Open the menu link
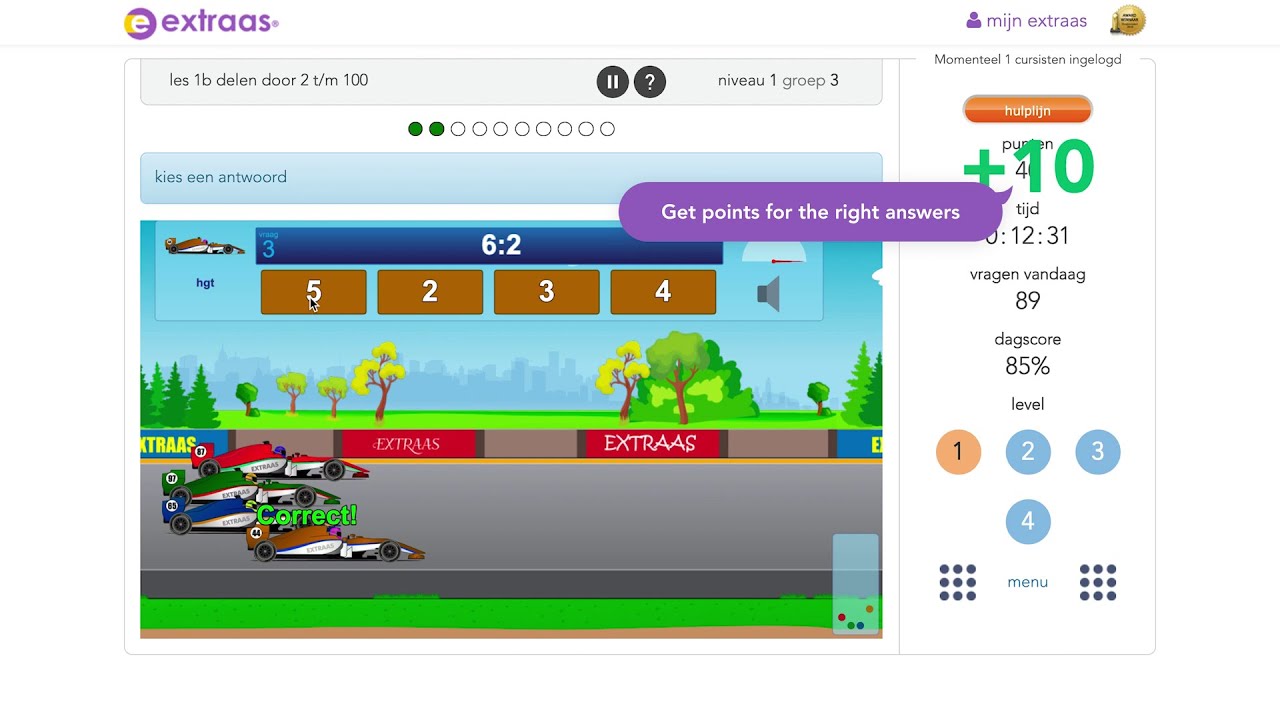 click(x=1028, y=582)
